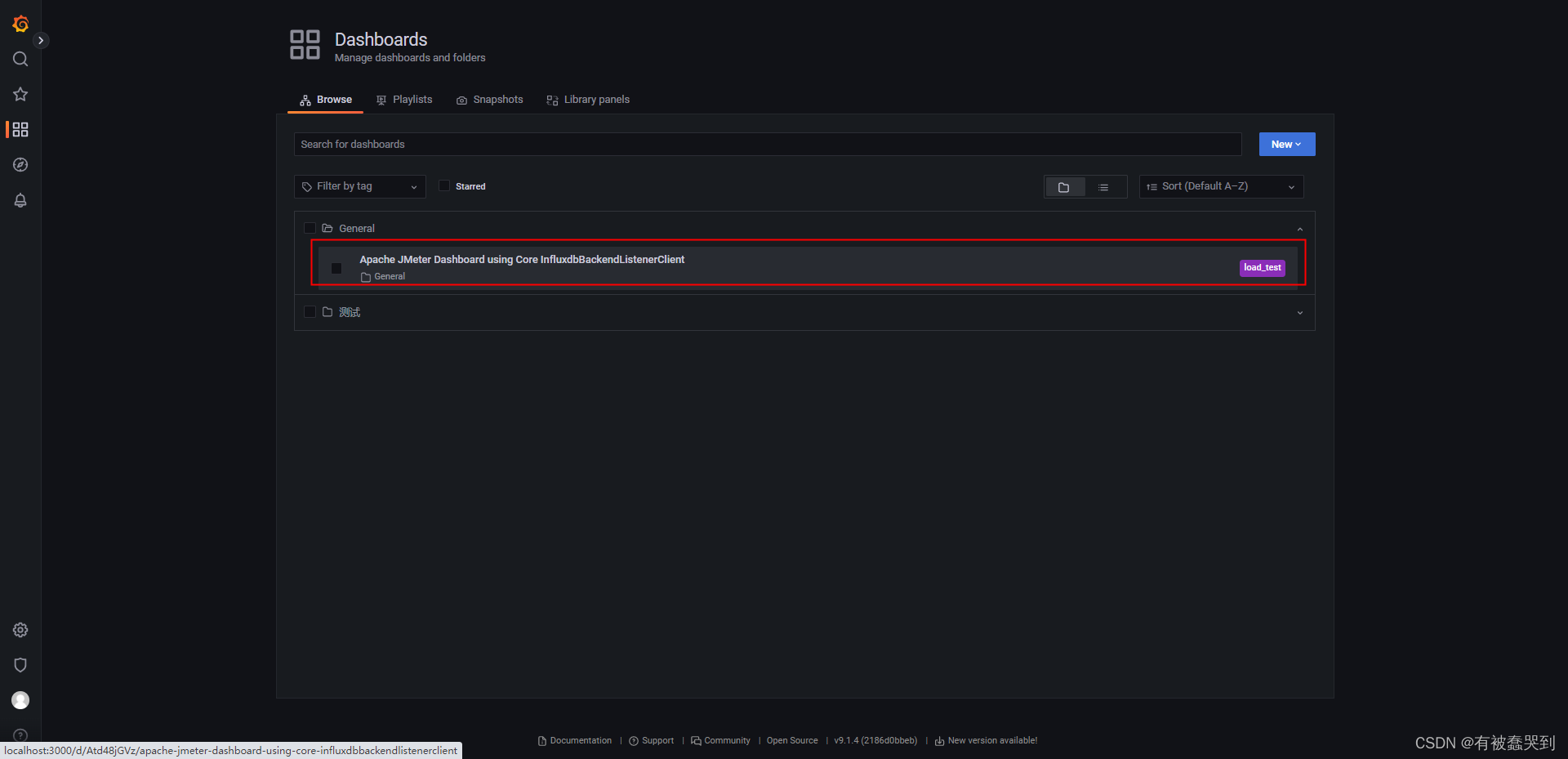Open the Documentation footer link
This screenshot has width=1568, height=759.
[x=575, y=740]
